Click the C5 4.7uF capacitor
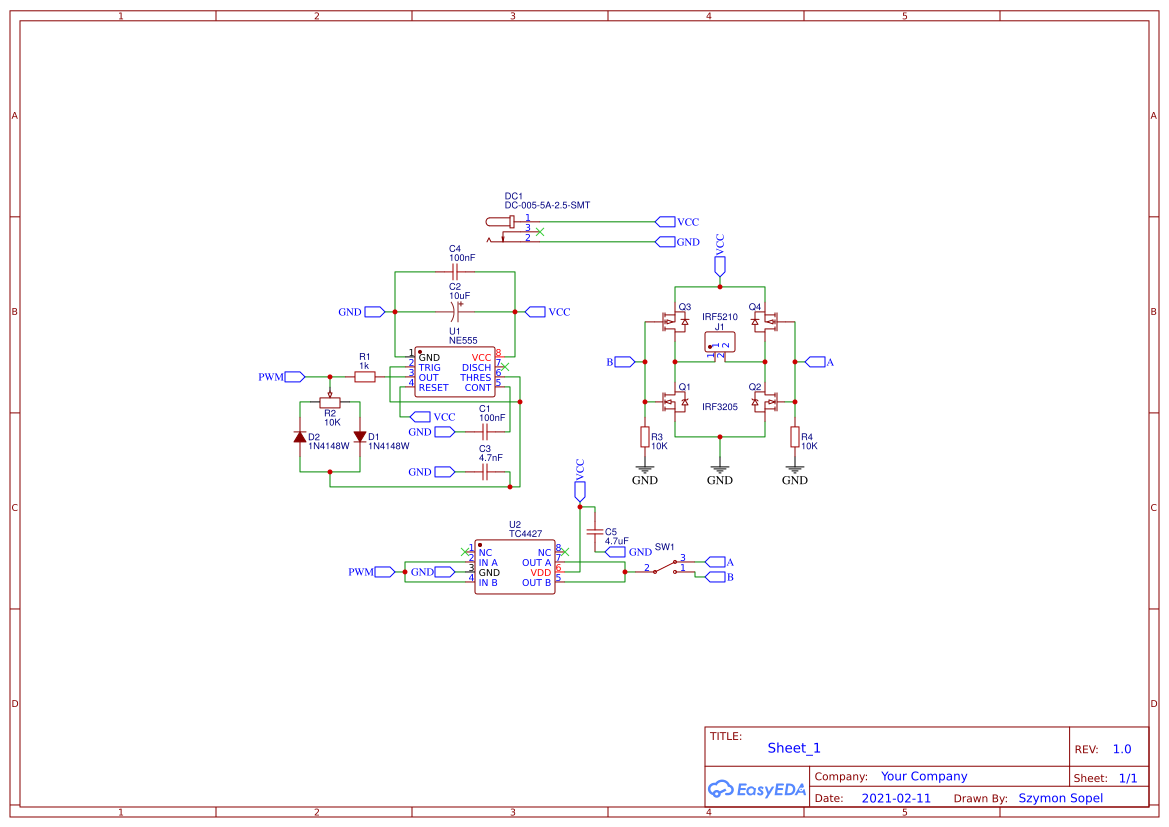Screen dimensions: 1169x827 point(595,531)
